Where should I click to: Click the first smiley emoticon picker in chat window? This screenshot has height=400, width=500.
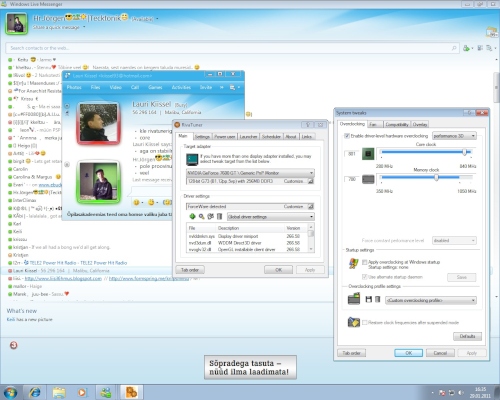pyautogui.click(x=136, y=202)
